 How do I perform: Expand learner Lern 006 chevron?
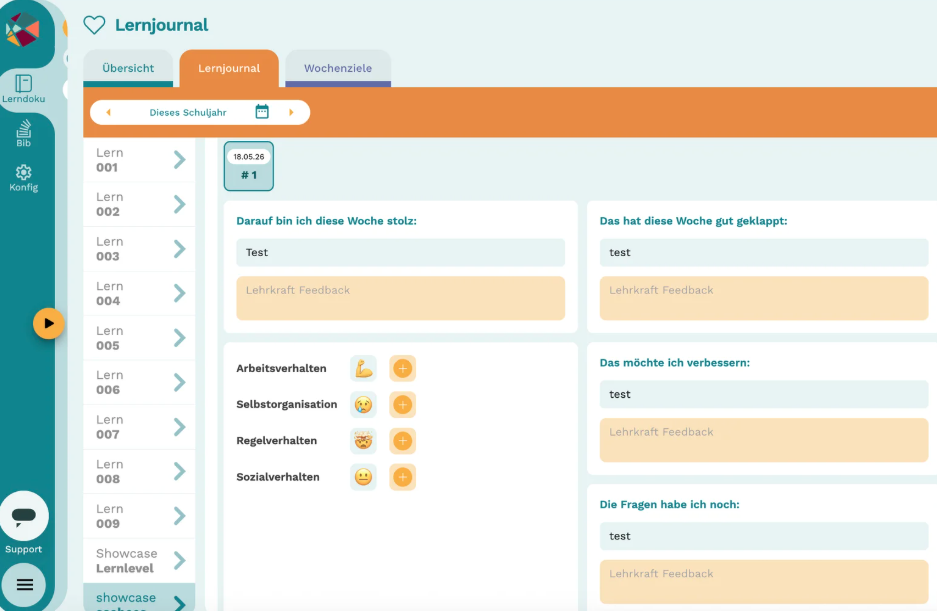(x=179, y=383)
